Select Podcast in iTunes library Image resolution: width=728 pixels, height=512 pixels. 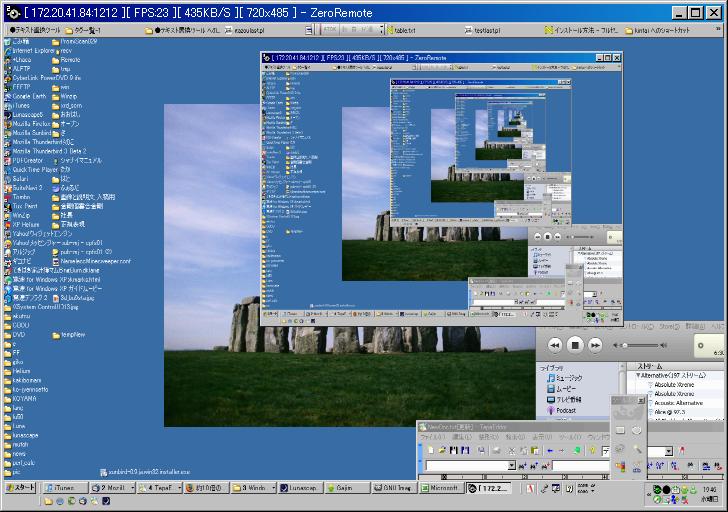click(x=562, y=410)
